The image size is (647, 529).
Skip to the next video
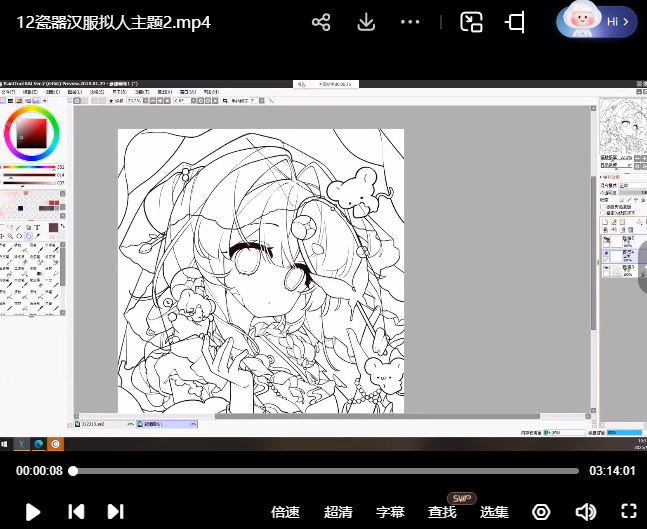pyautogui.click(x=115, y=512)
